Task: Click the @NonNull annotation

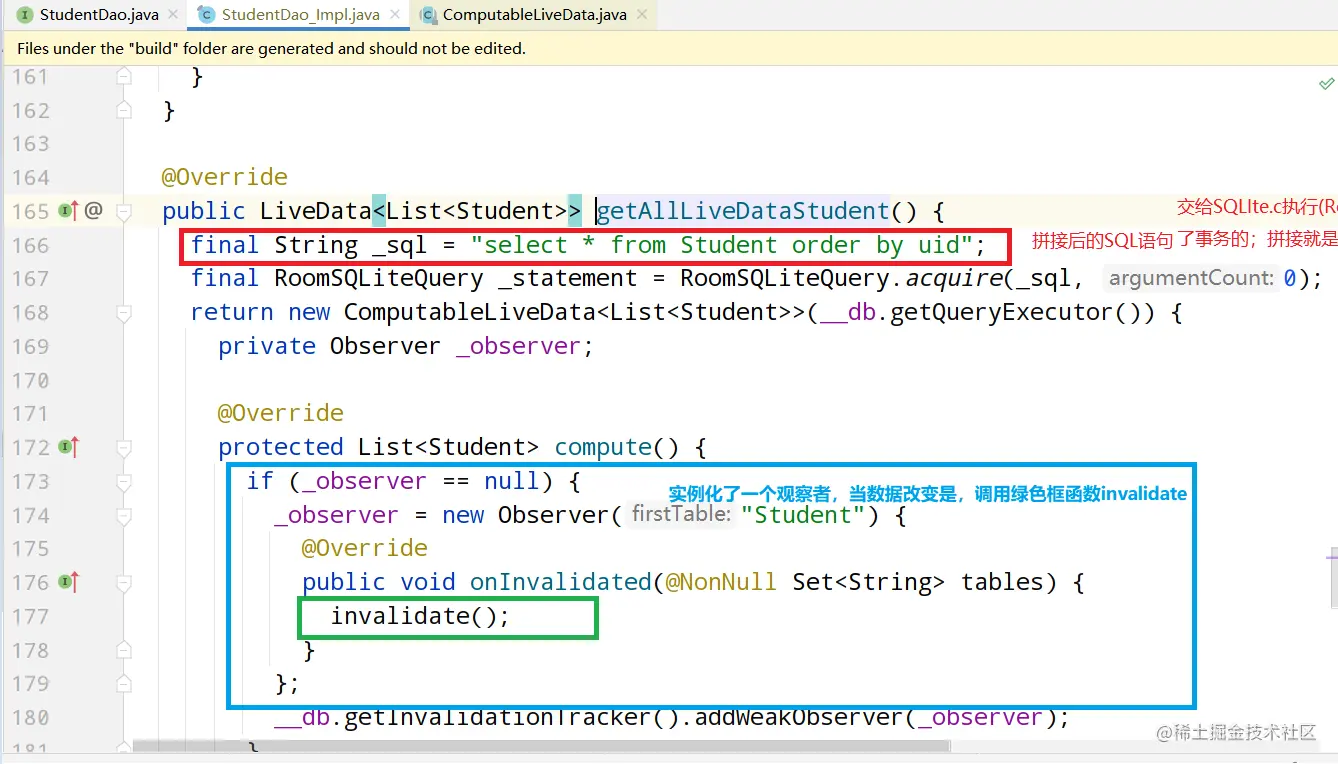Action: pyautogui.click(x=721, y=582)
